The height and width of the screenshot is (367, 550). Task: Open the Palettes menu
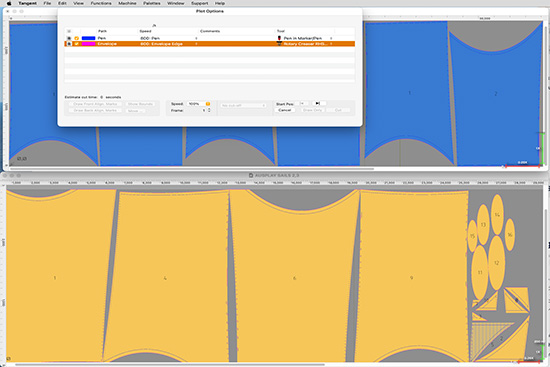(x=152, y=3)
